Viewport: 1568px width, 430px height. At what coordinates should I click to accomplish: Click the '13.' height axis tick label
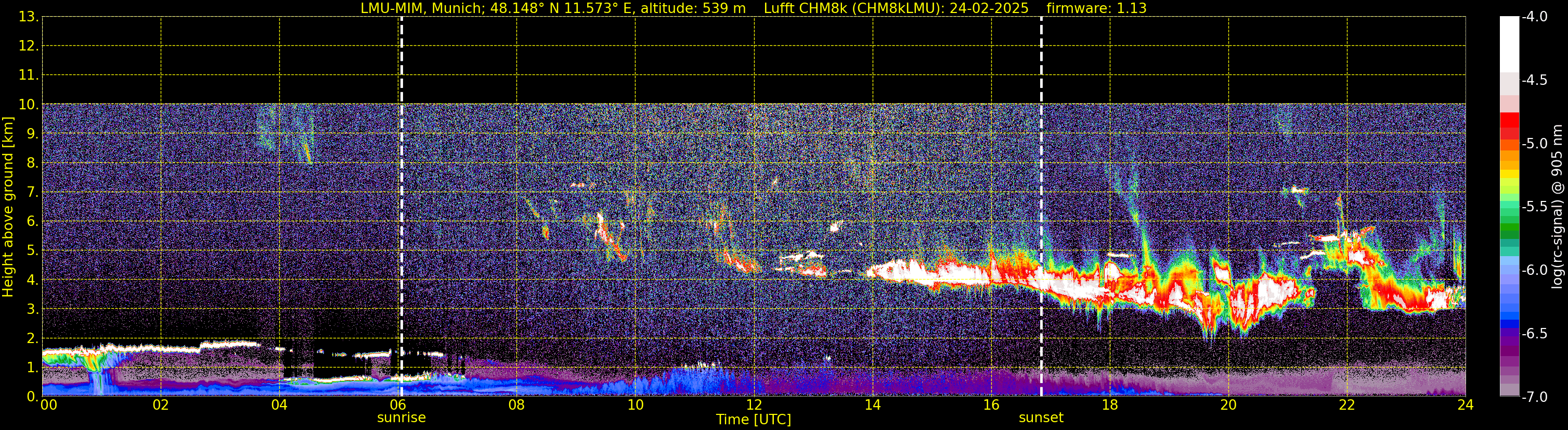click(29, 17)
